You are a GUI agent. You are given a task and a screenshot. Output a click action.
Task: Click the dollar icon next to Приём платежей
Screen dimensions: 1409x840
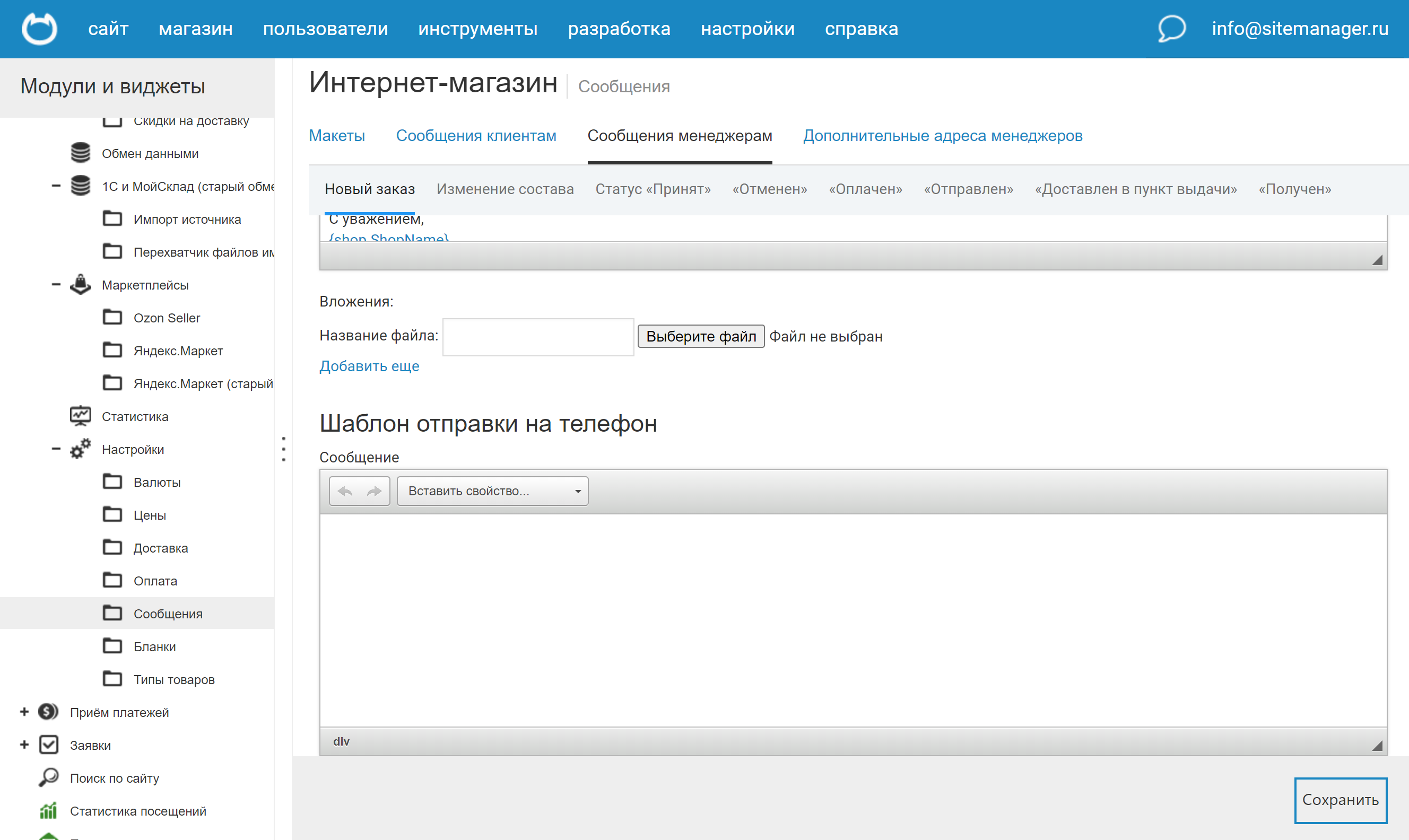pyautogui.click(x=48, y=712)
